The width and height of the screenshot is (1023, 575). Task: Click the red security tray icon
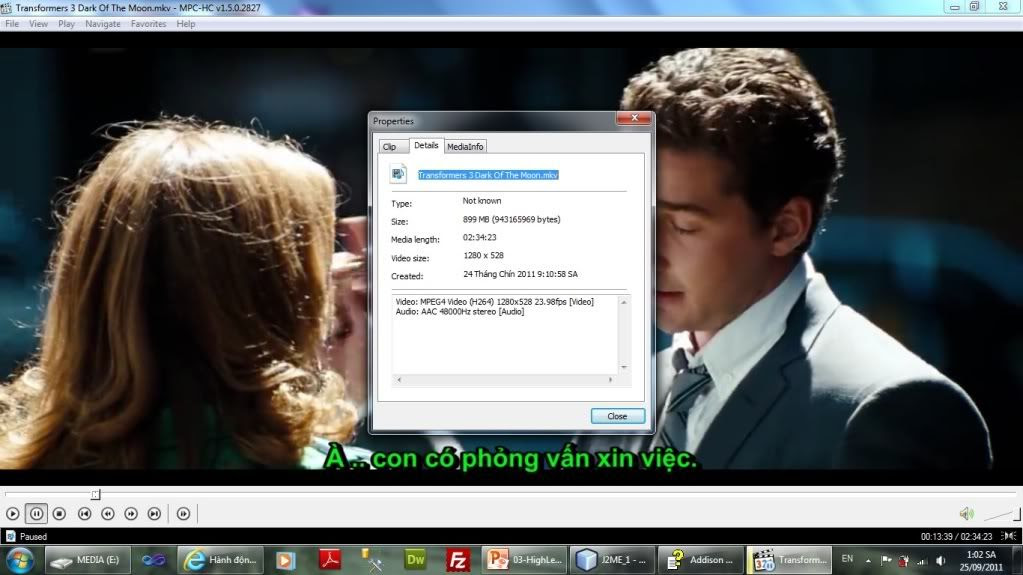click(904, 561)
